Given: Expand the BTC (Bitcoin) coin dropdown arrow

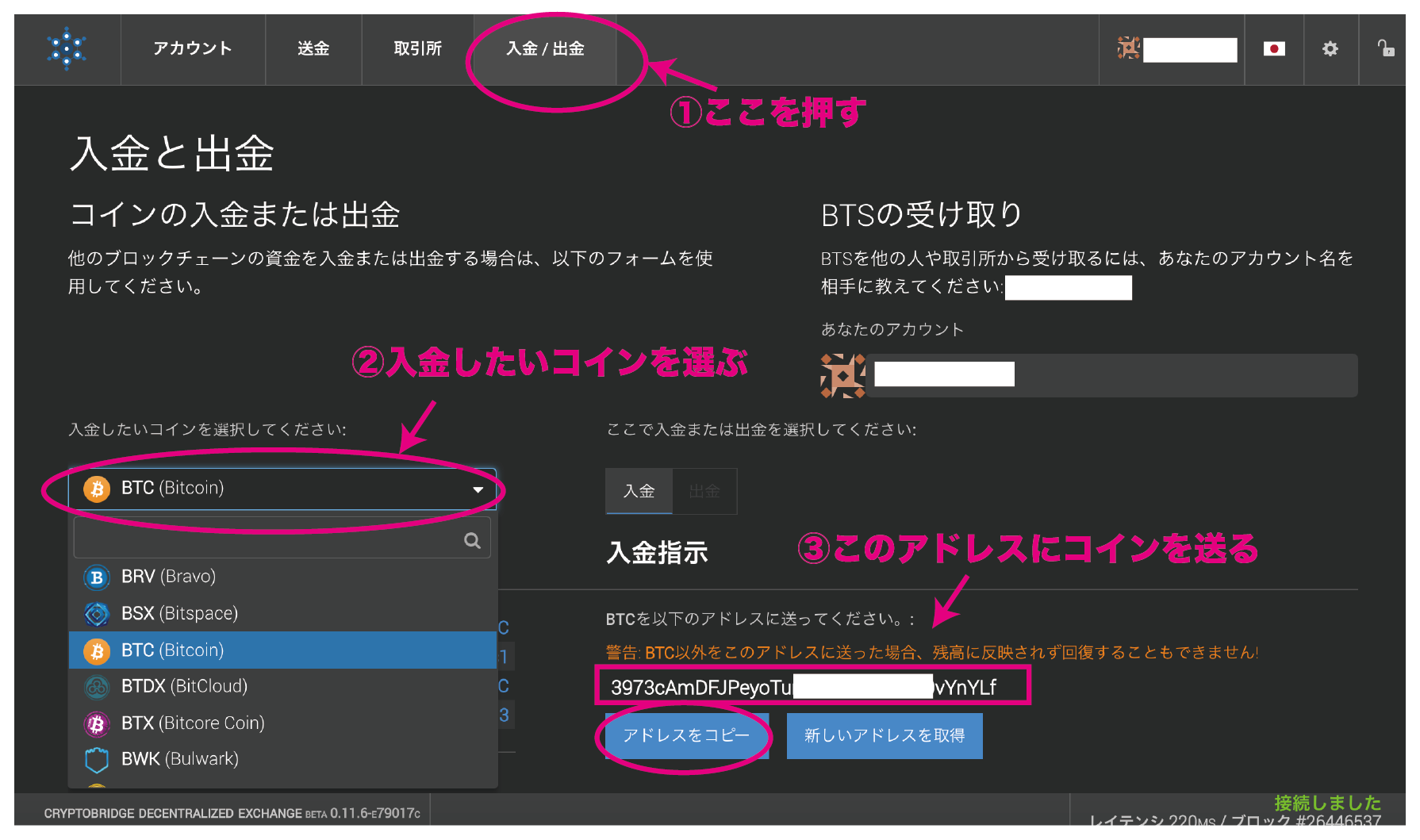Looking at the screenshot, I should [x=478, y=489].
